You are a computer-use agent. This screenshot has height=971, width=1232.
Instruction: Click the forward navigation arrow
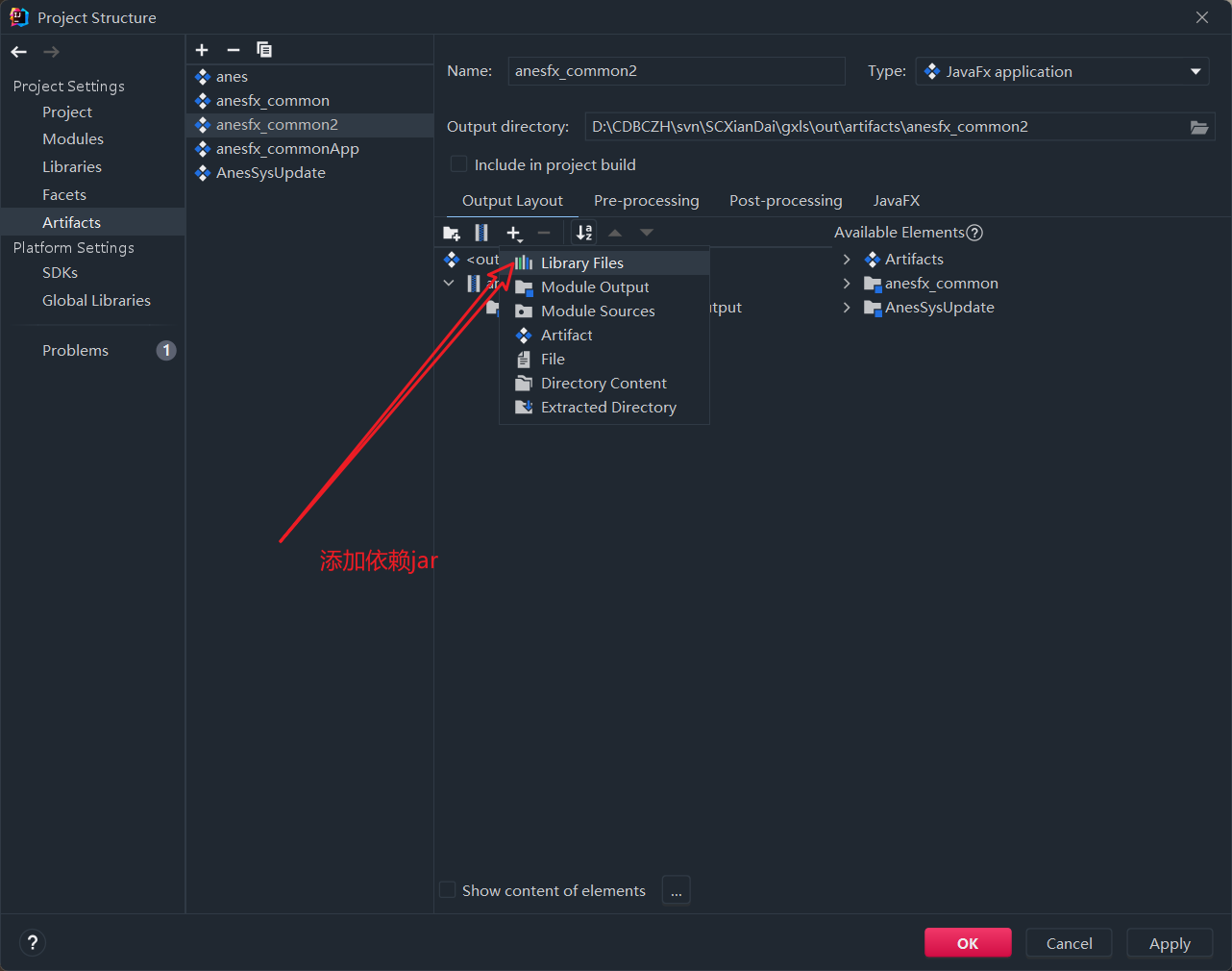52,52
